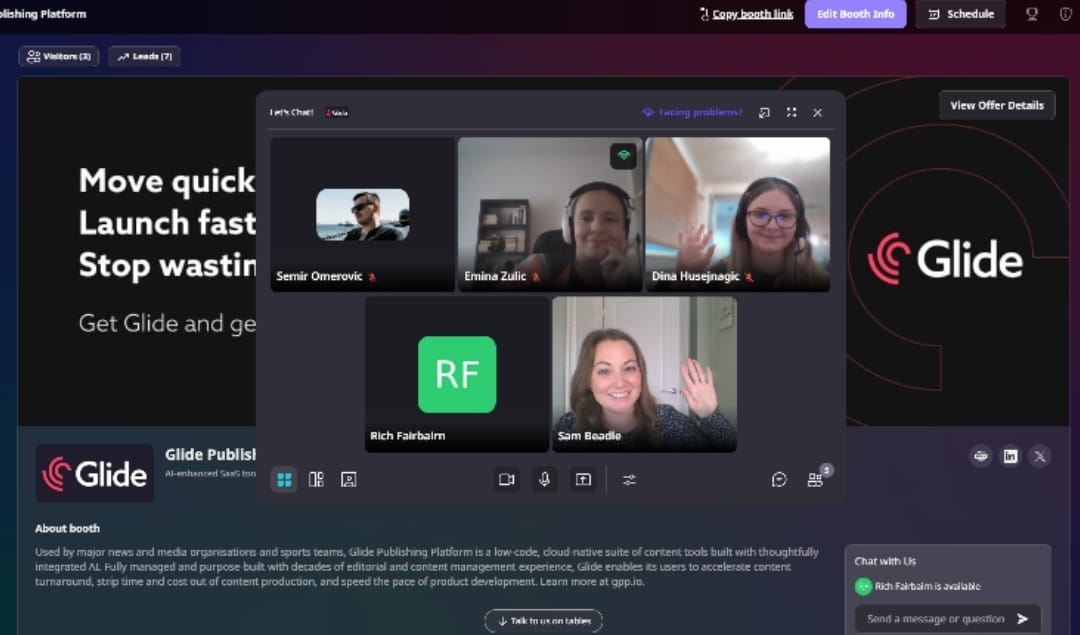Start screen sharing with the share icon
The height and width of the screenshot is (635, 1080).
click(583, 479)
